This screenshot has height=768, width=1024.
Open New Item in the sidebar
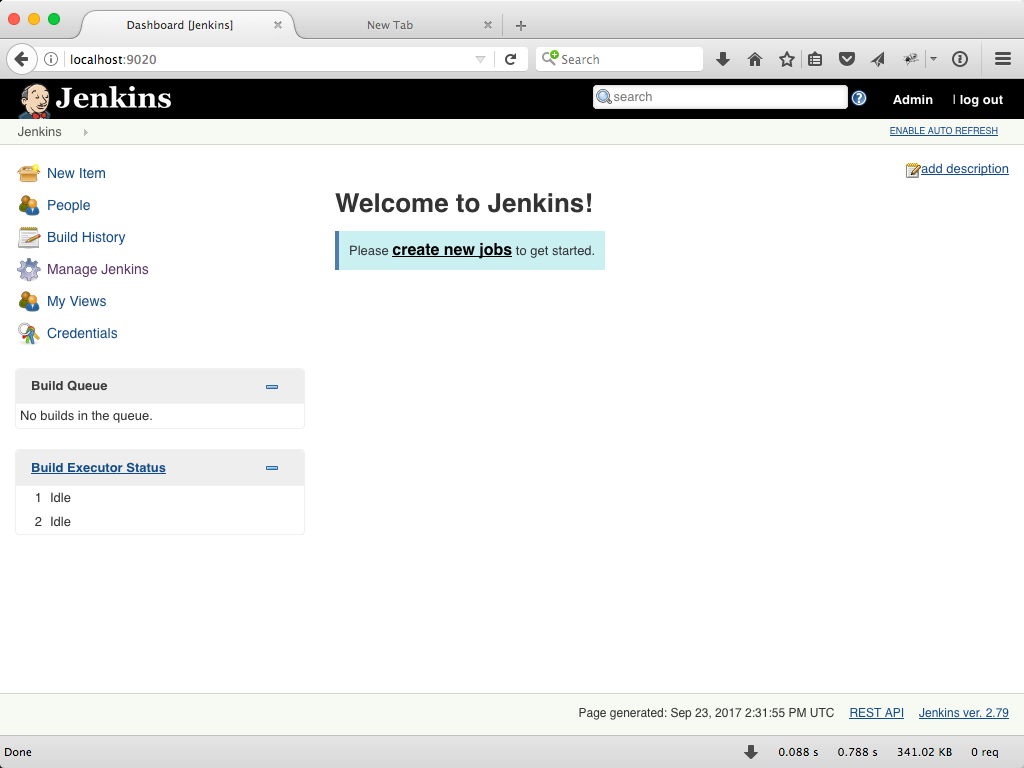tap(76, 173)
